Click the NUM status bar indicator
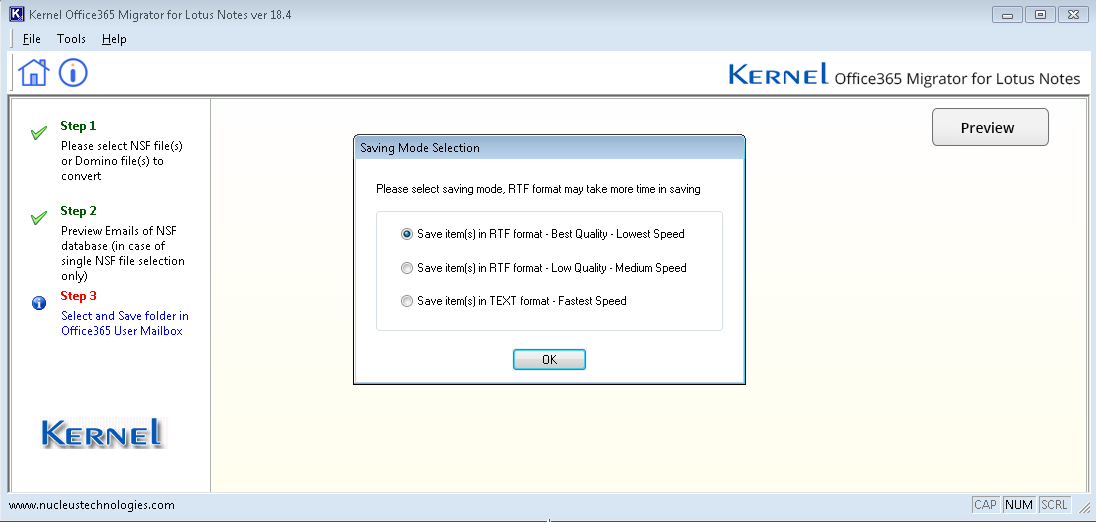 [x=1018, y=505]
